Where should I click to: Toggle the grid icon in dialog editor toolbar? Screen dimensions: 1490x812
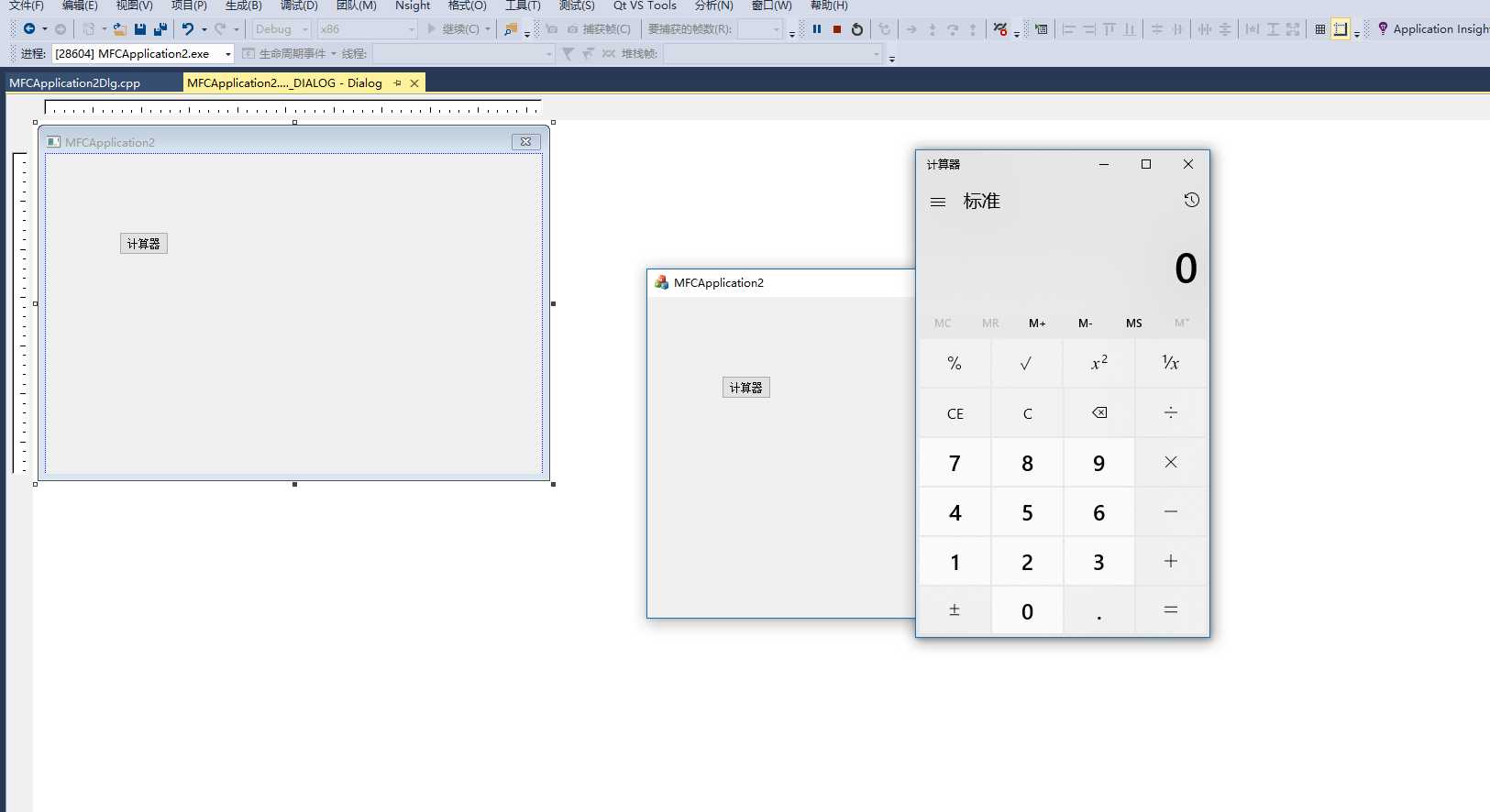[x=1320, y=29]
